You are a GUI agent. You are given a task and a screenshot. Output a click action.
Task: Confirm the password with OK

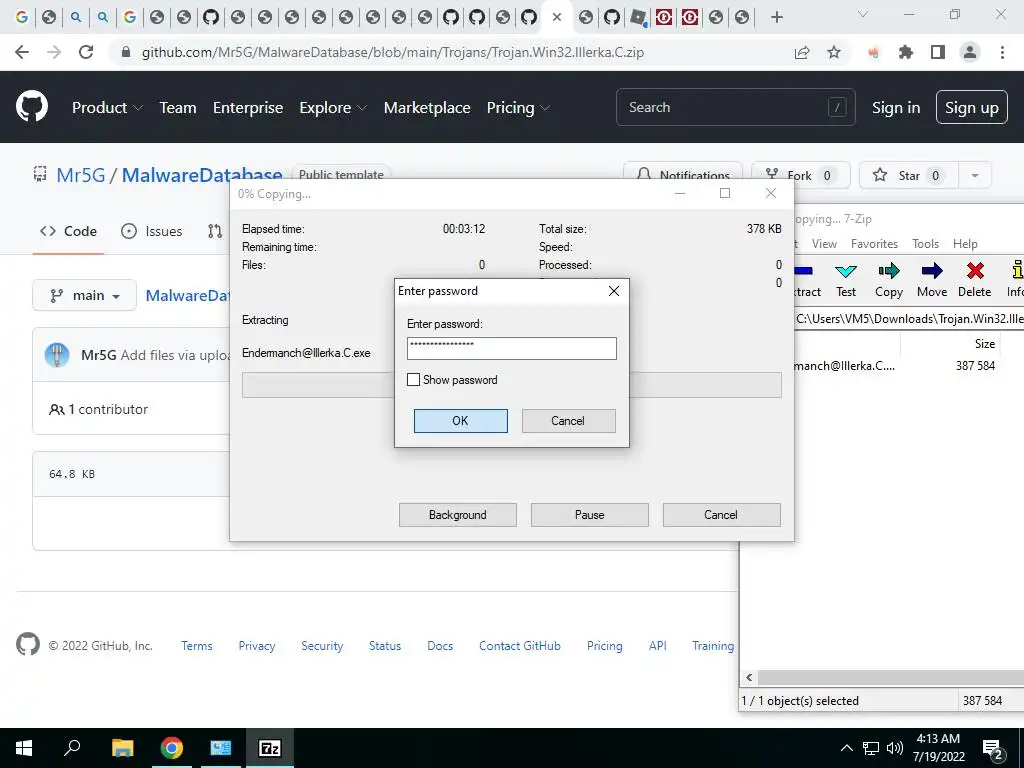pyautogui.click(x=460, y=421)
